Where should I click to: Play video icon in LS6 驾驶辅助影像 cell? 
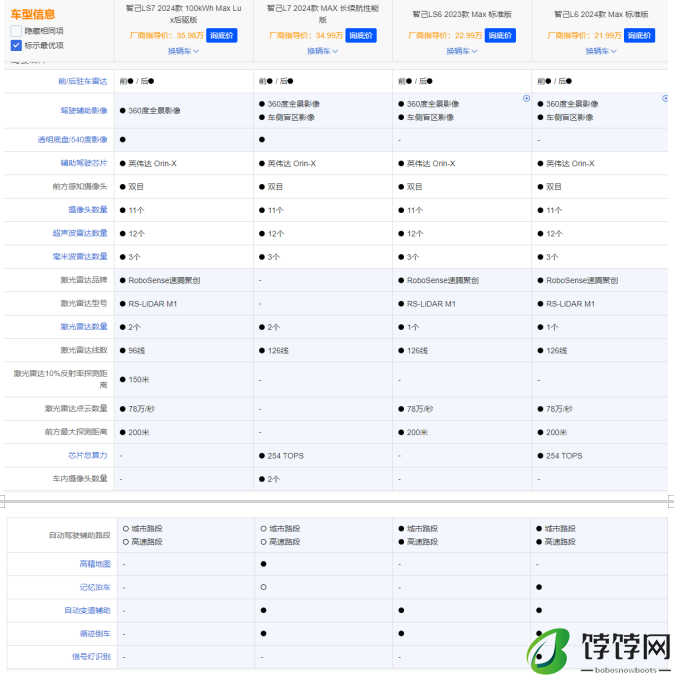click(526, 99)
